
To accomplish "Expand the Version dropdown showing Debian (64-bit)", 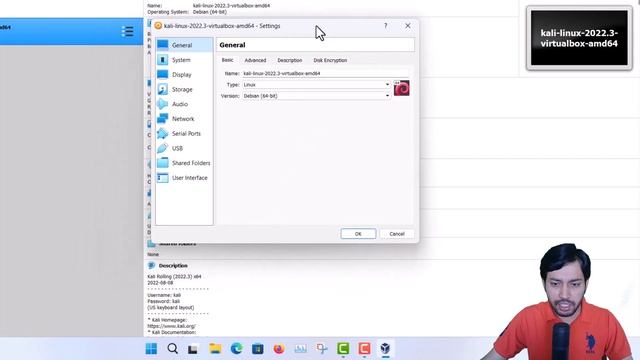I will 316,96.
